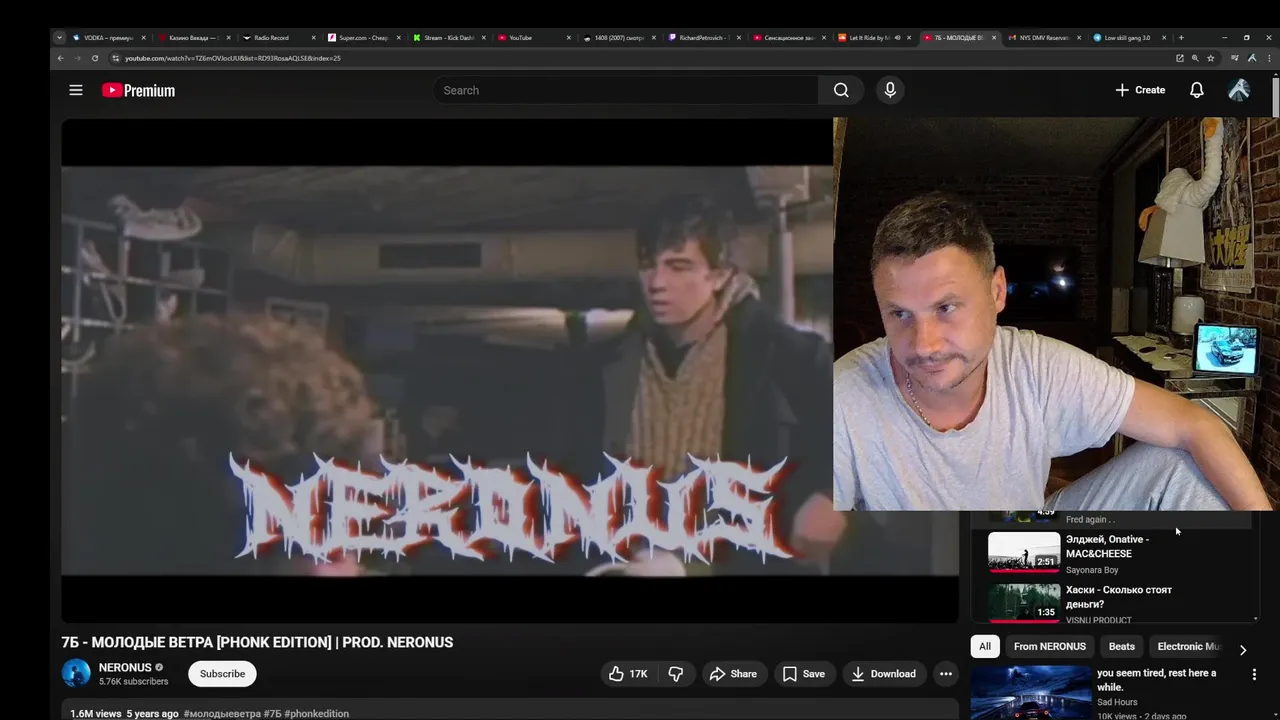Reload the page with the refresh icon
The height and width of the screenshot is (720, 1280).
[95, 58]
